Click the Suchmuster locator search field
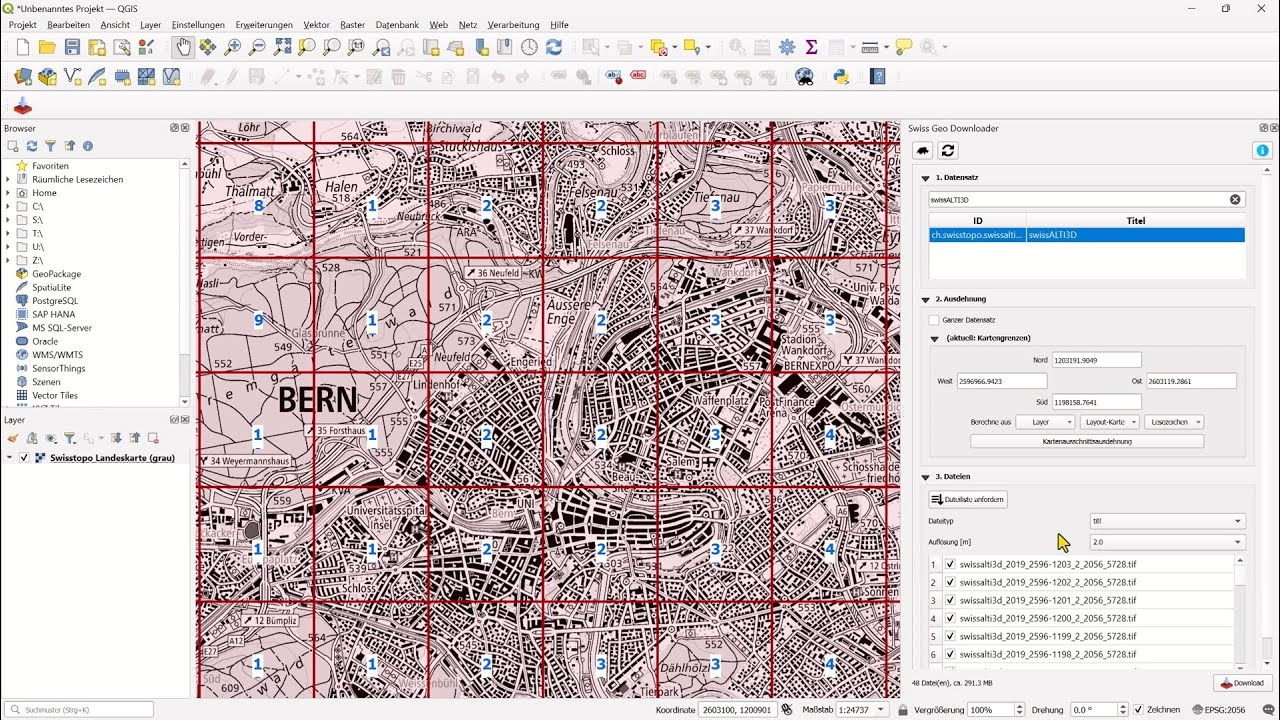Viewport: 1280px width, 720px height. [79, 710]
